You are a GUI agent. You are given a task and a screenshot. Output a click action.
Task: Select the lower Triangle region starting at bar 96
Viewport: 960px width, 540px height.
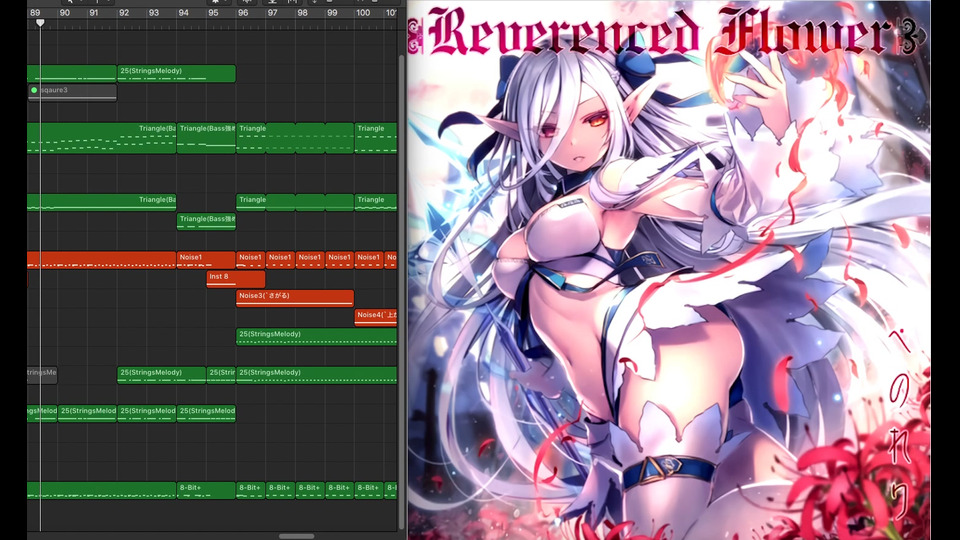250,203
